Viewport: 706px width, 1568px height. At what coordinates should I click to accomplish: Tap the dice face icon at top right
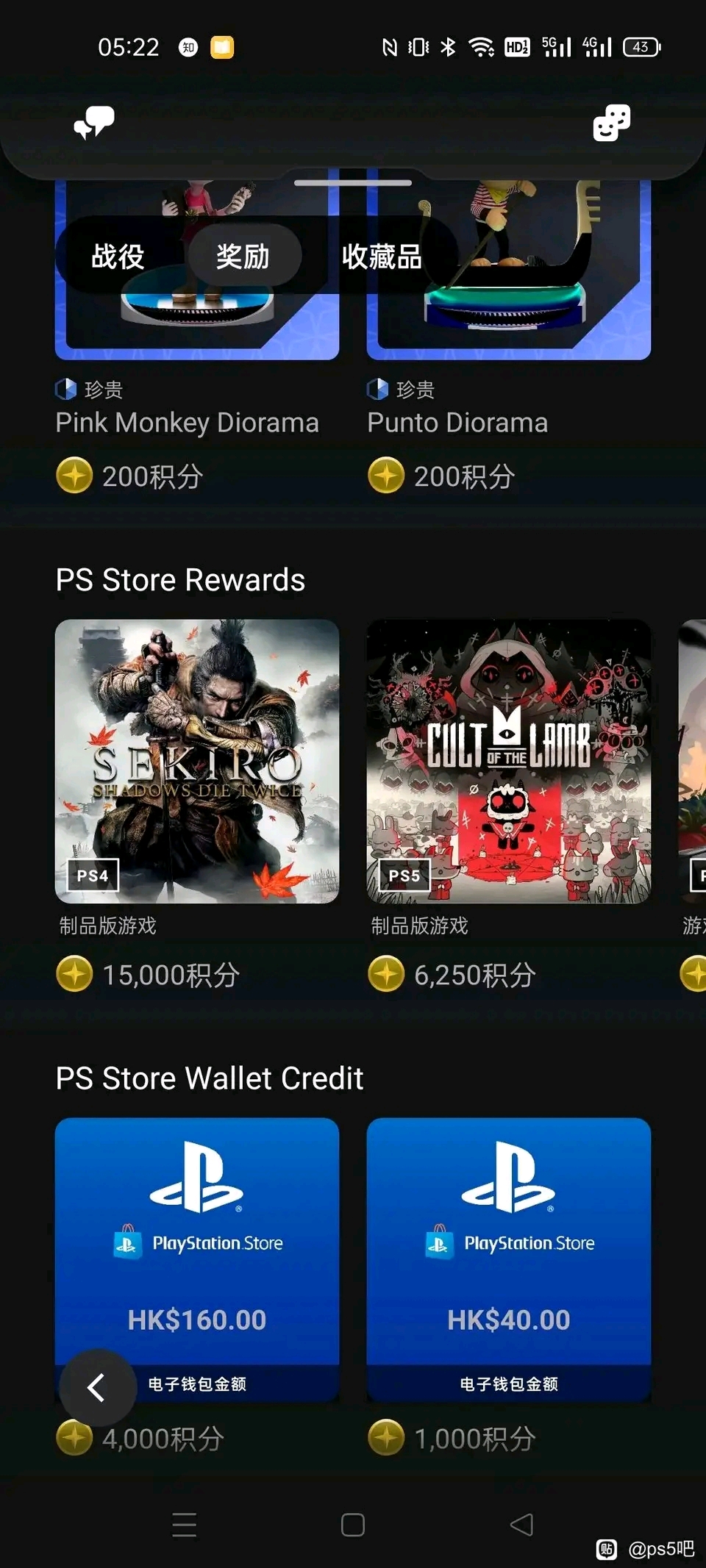[x=611, y=122]
